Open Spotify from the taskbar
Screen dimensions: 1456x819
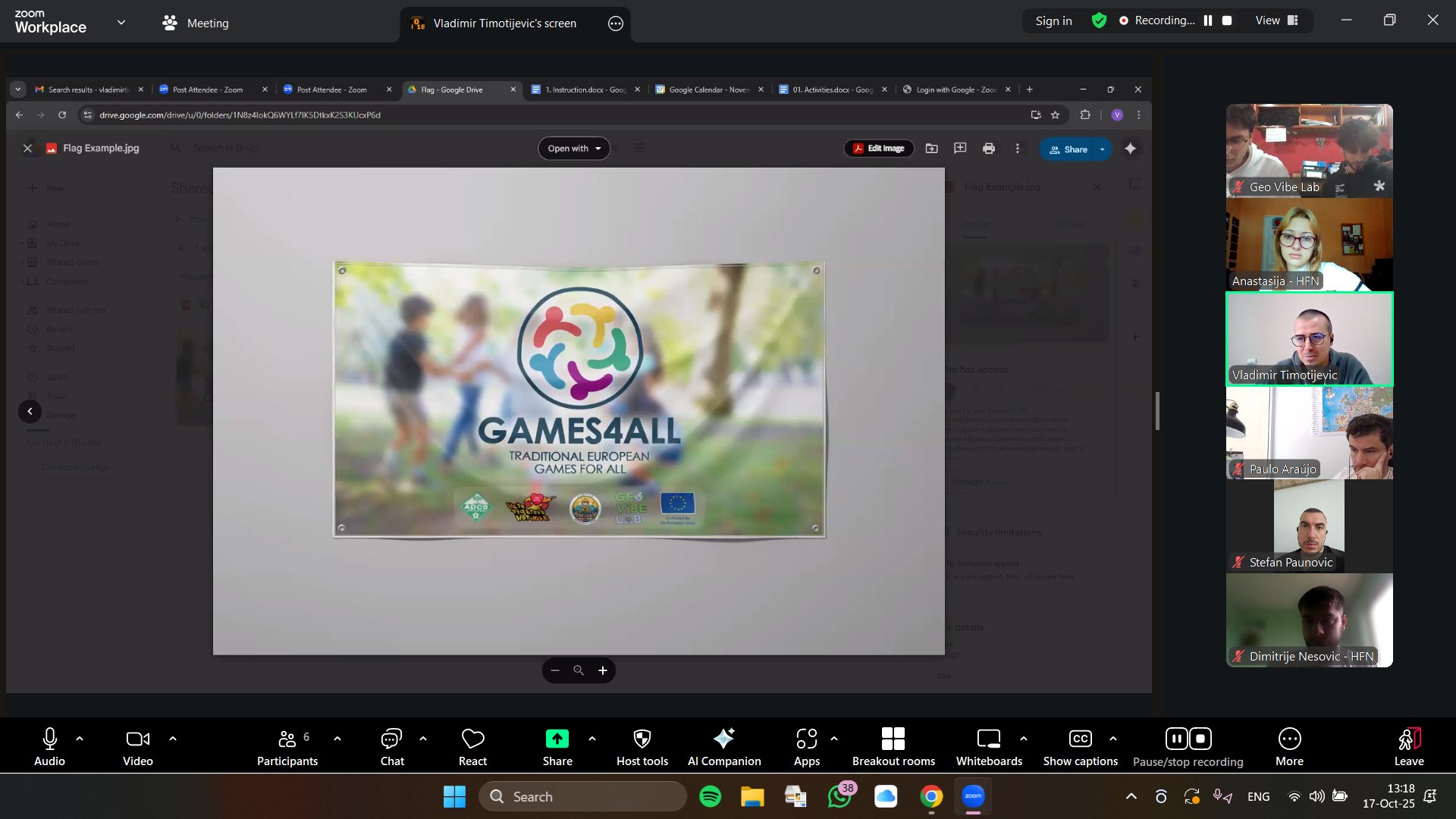pyautogui.click(x=711, y=796)
